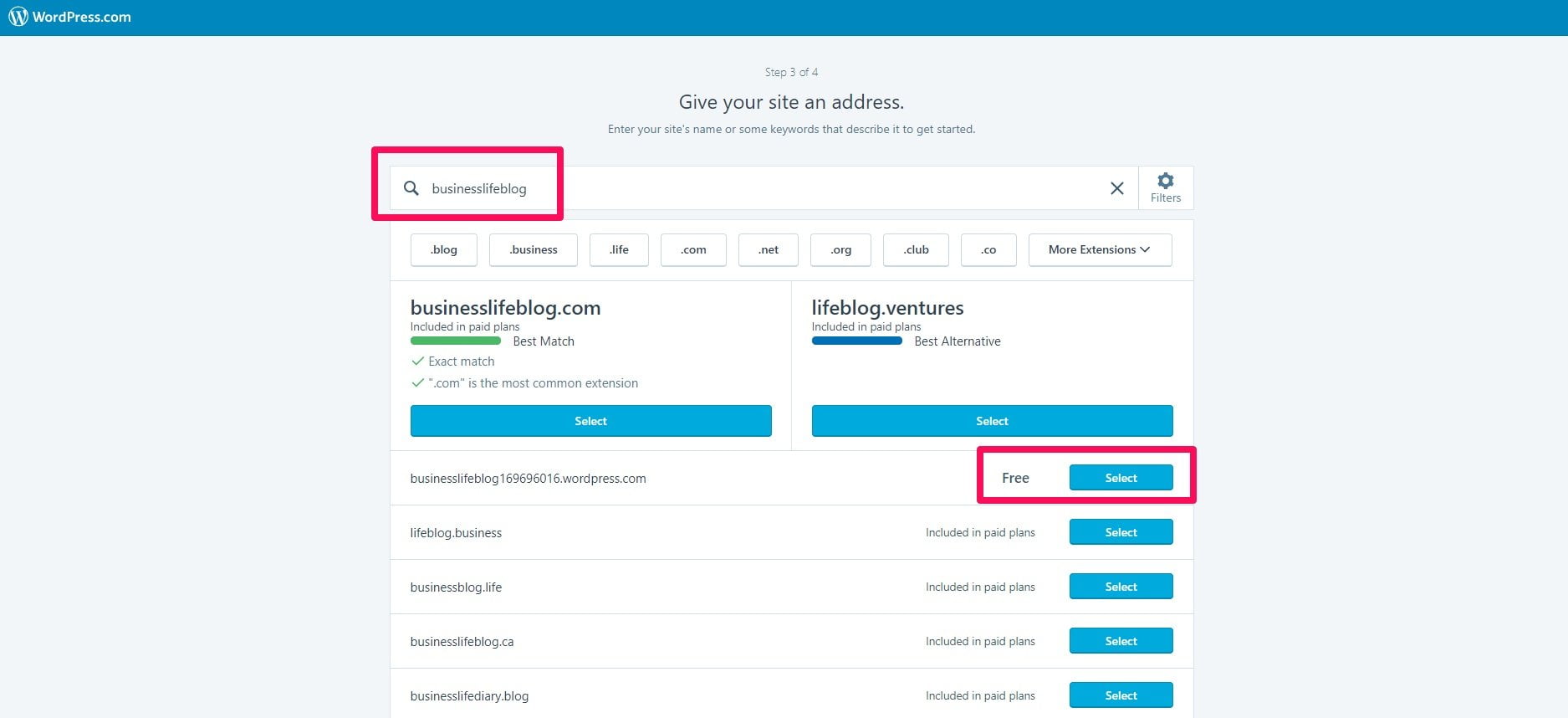Click the Free price label
Image resolution: width=1568 pixels, height=718 pixels.
1015,478
